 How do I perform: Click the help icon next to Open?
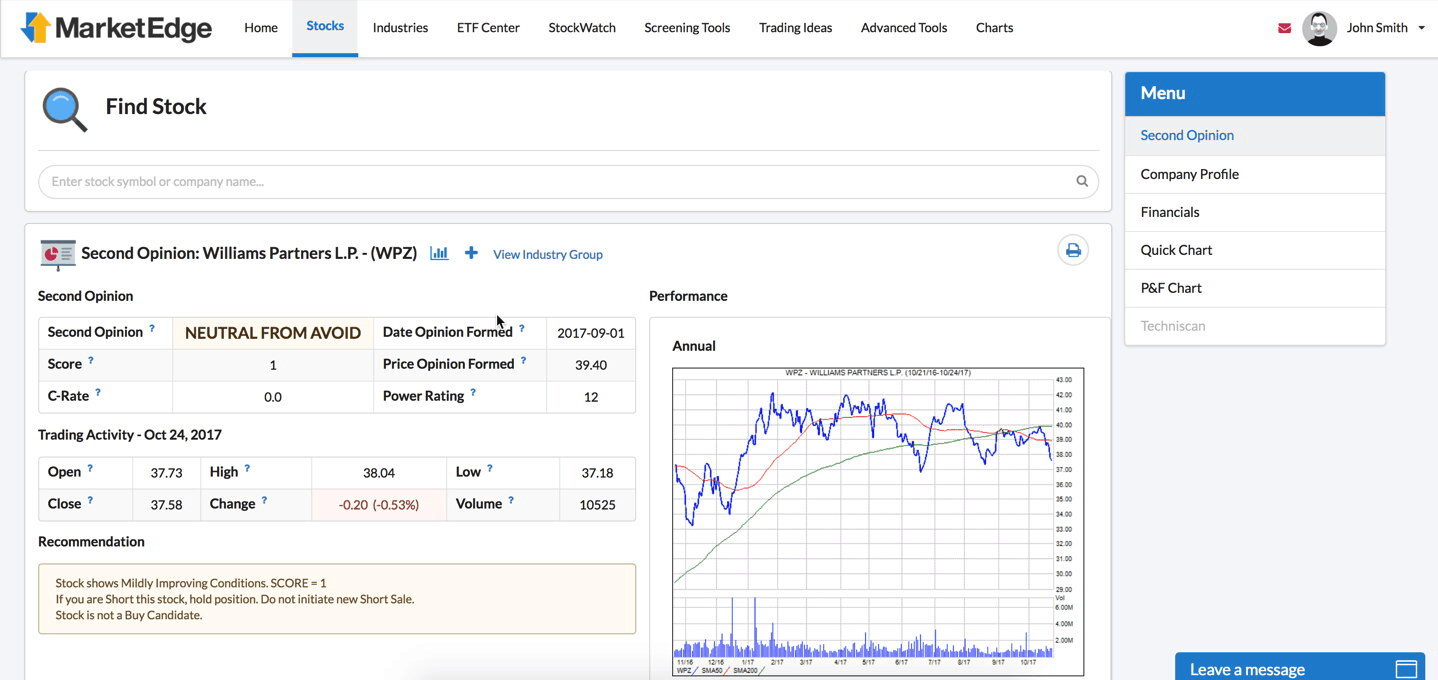tap(90, 468)
